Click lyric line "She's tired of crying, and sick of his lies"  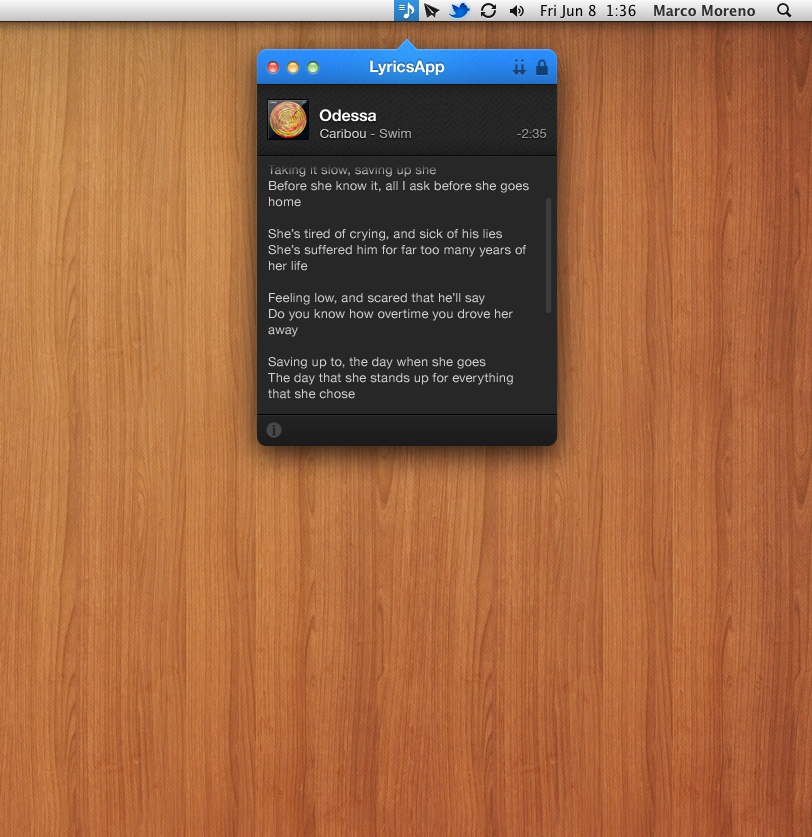point(385,234)
